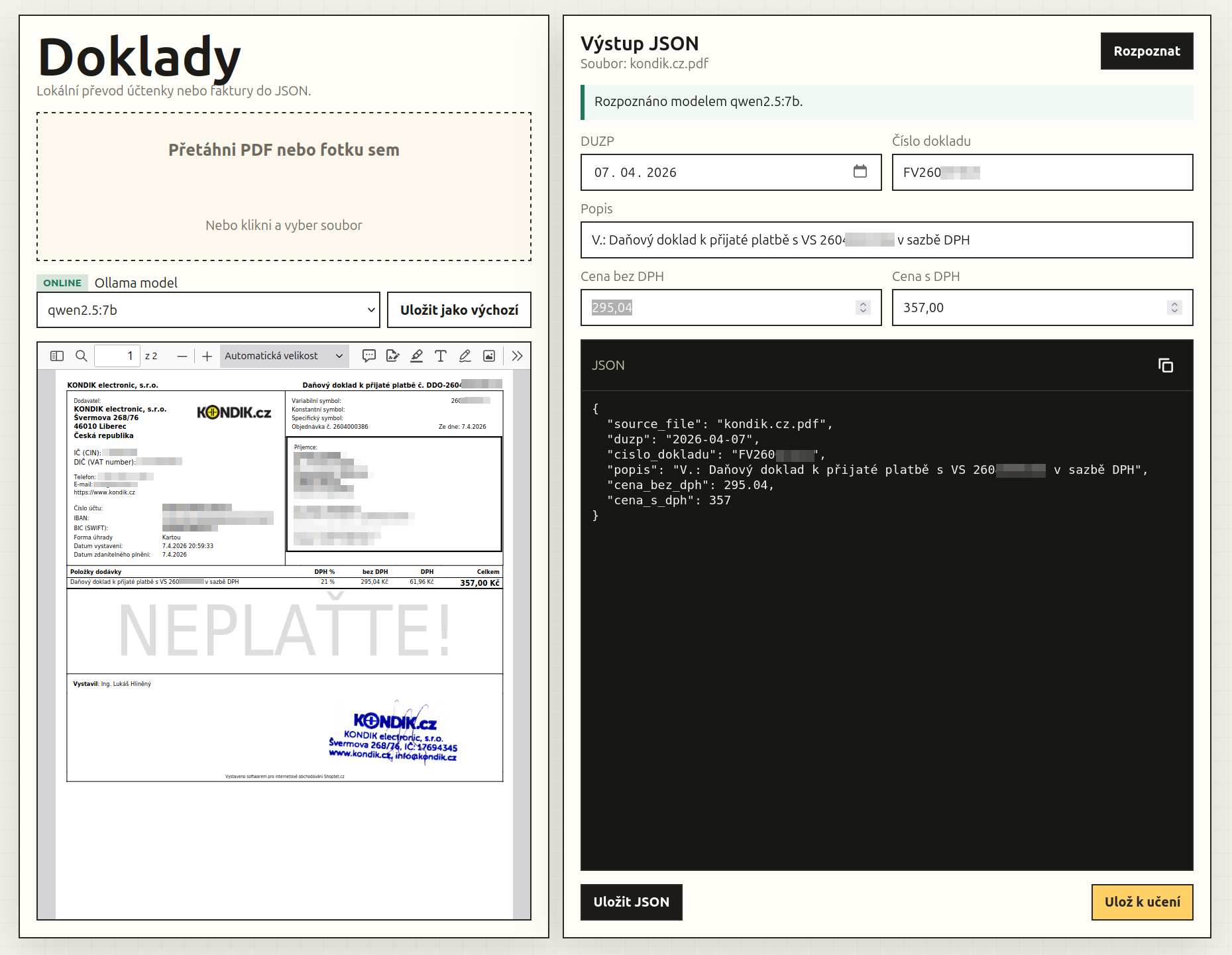The image size is (1232, 955).
Task: Click Nebo klikni a vyber soubor text
Action: point(284,225)
